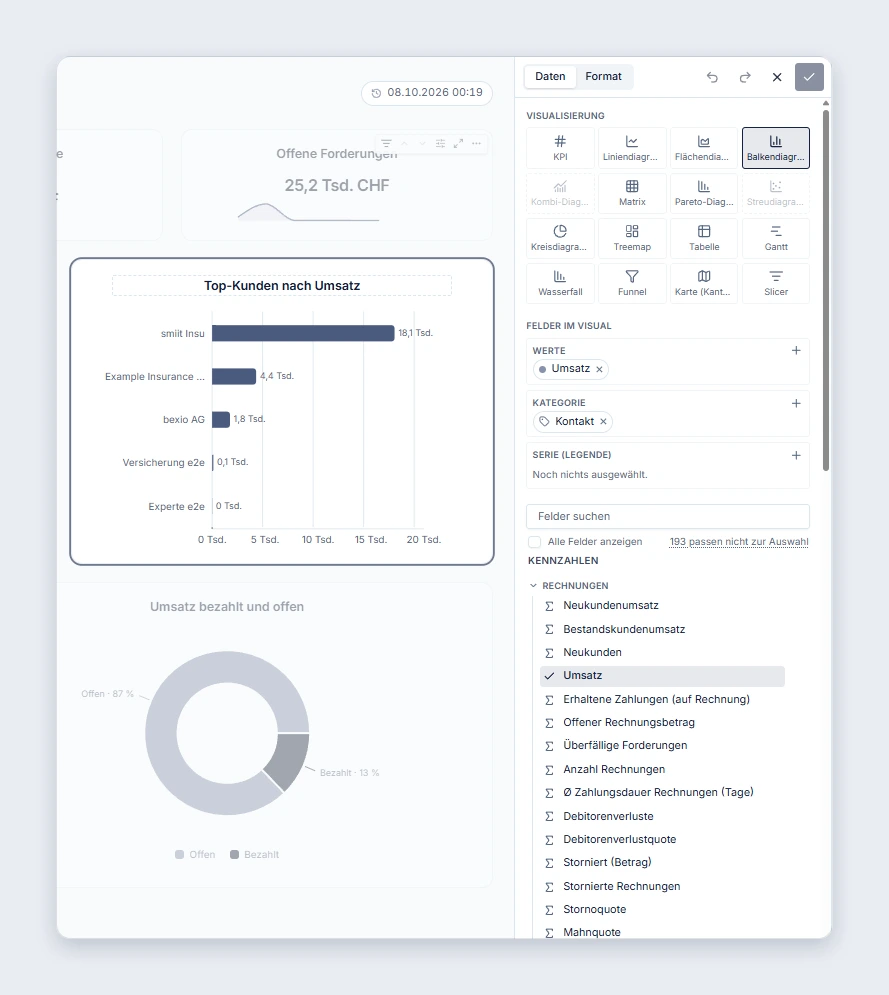Choose the Gantt visualization
This screenshot has height=995, width=889.
click(x=775, y=238)
